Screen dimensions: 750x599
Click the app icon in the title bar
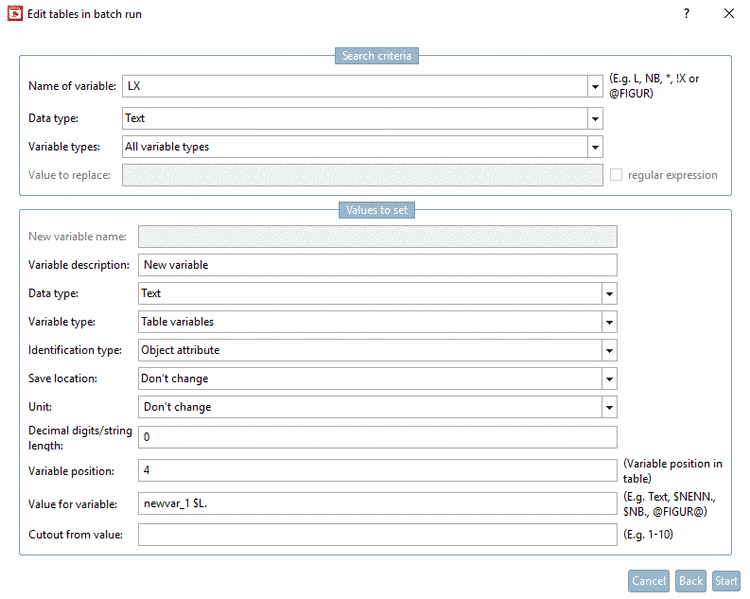pos(15,14)
